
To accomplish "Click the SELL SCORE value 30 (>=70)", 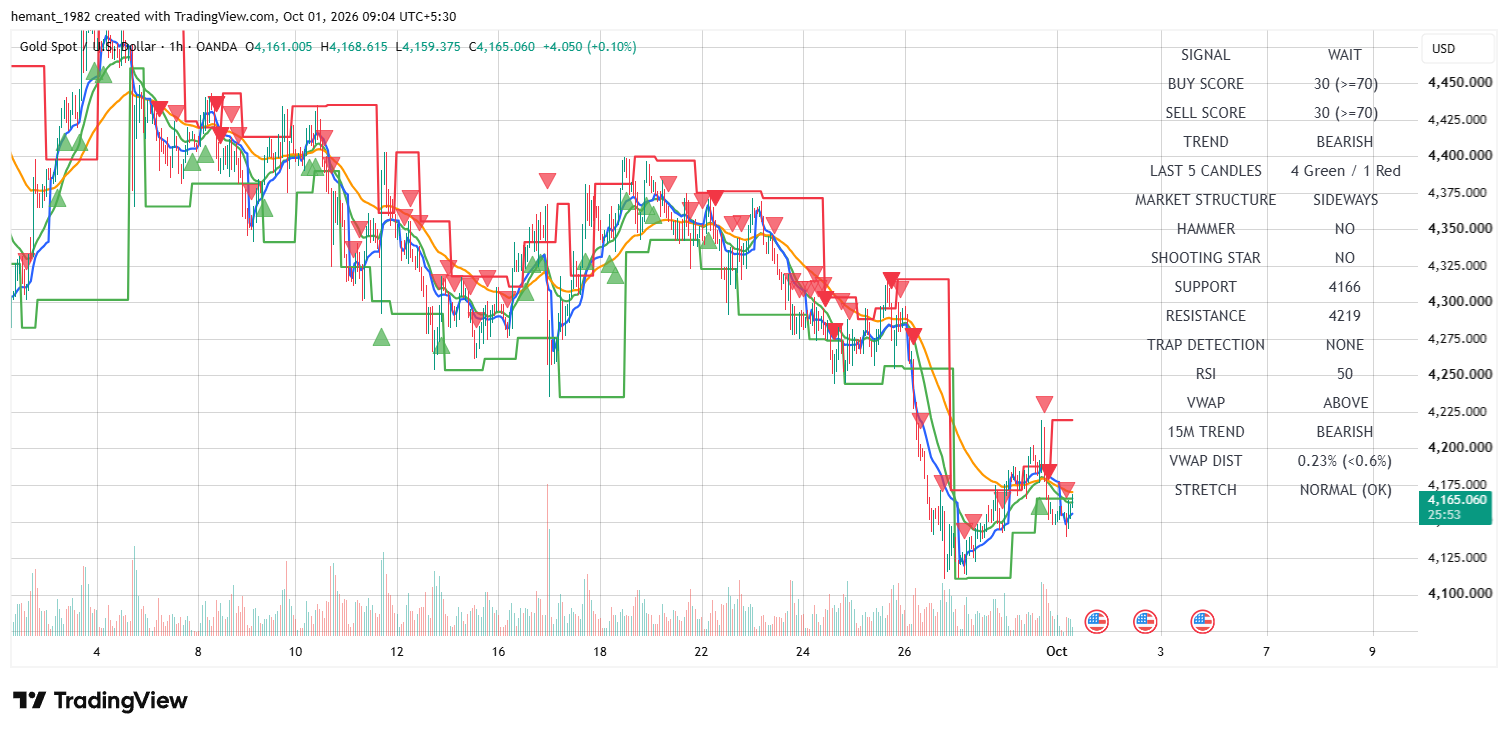I will (x=1345, y=113).
